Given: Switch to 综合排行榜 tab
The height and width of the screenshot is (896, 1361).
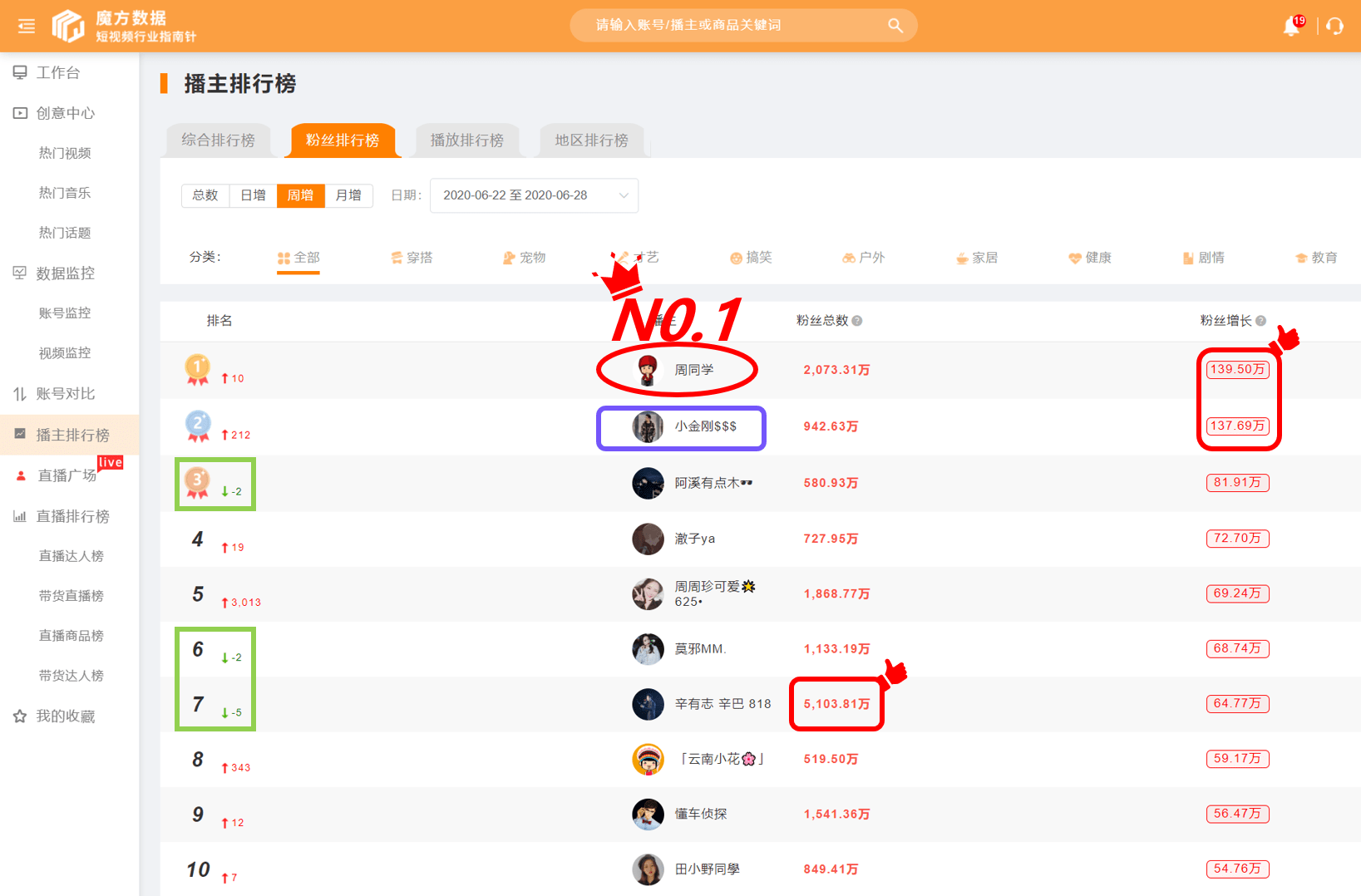Looking at the screenshot, I should coord(218,140).
